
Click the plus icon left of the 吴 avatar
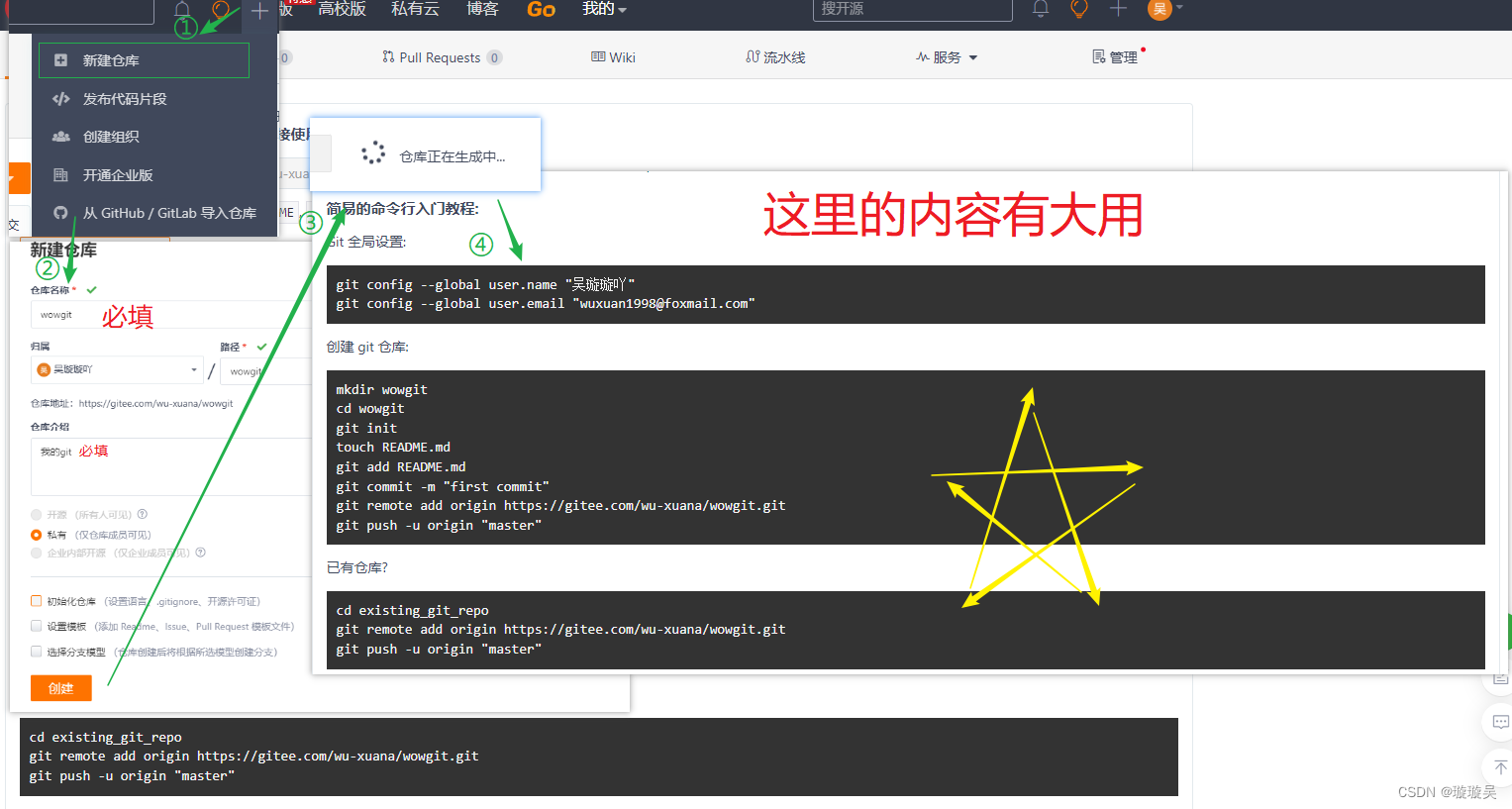click(1118, 9)
